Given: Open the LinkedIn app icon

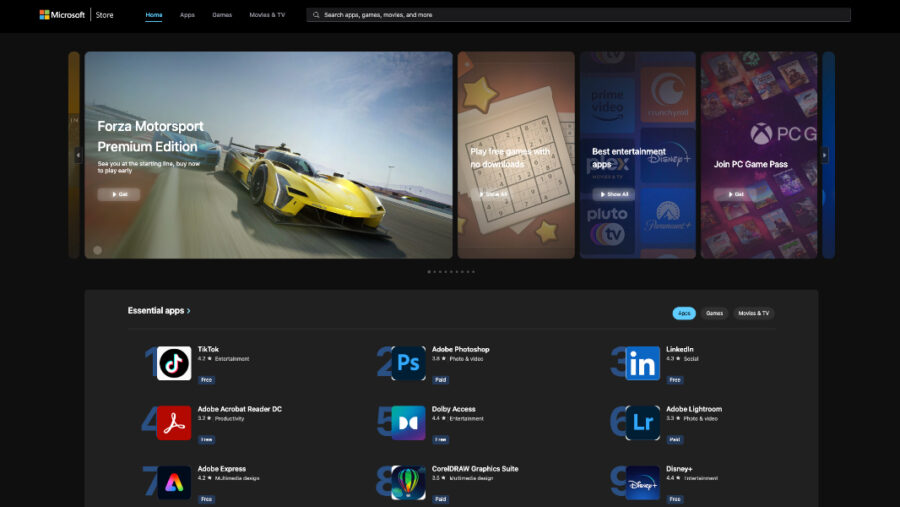Looking at the screenshot, I should 642,363.
